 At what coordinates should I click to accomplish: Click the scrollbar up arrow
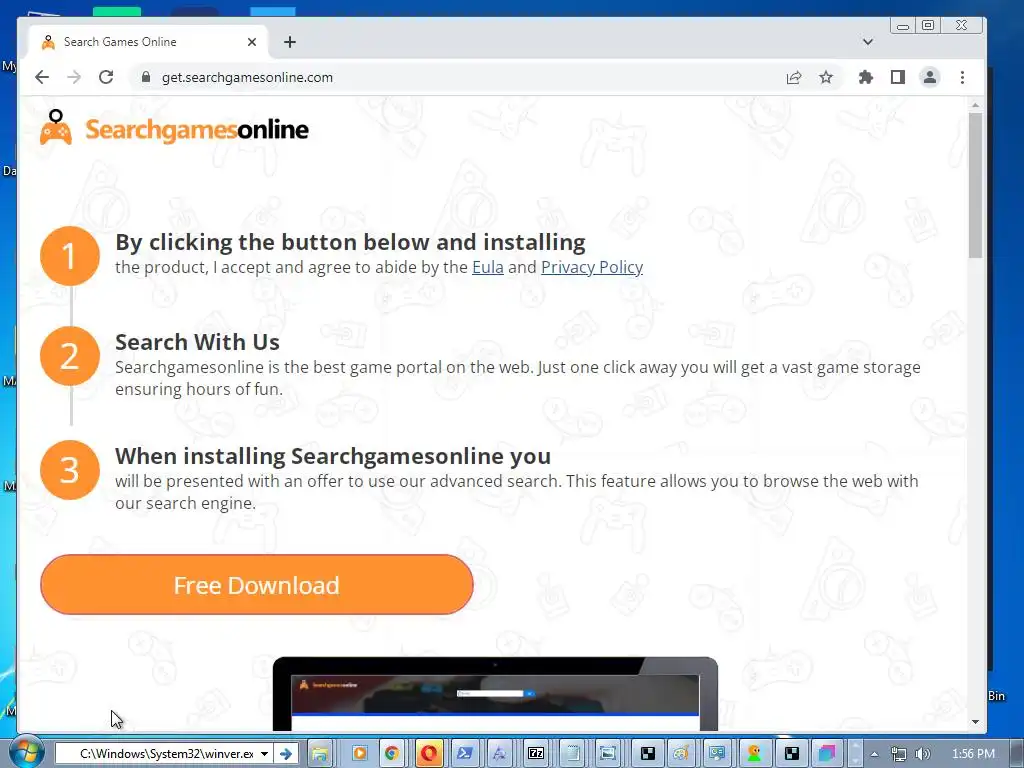[975, 105]
